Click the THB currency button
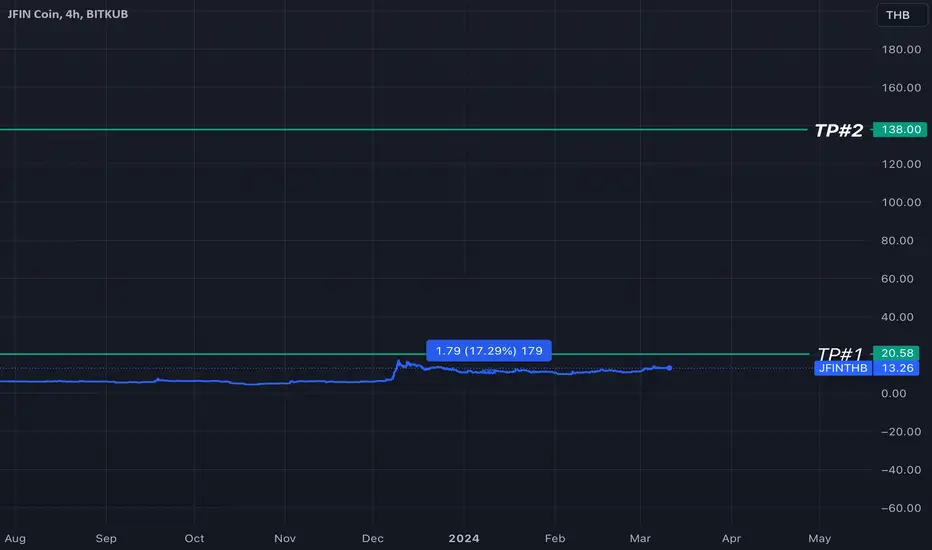The width and height of the screenshot is (932, 550). coord(900,15)
